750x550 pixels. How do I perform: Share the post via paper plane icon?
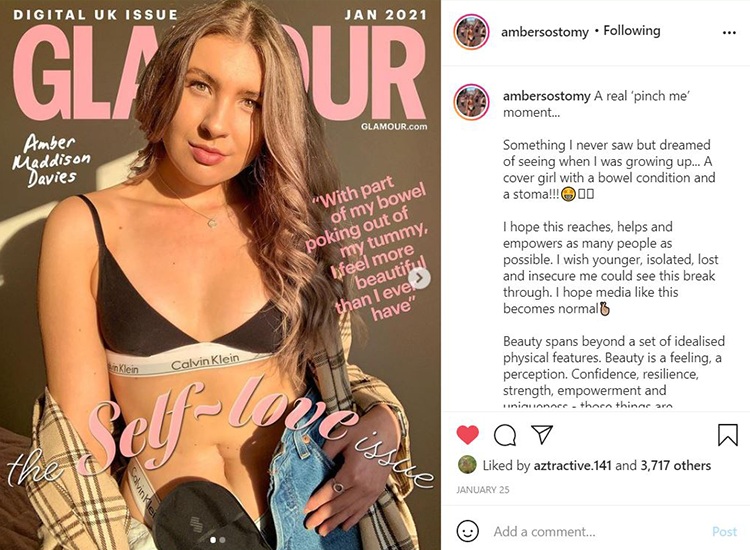542,434
